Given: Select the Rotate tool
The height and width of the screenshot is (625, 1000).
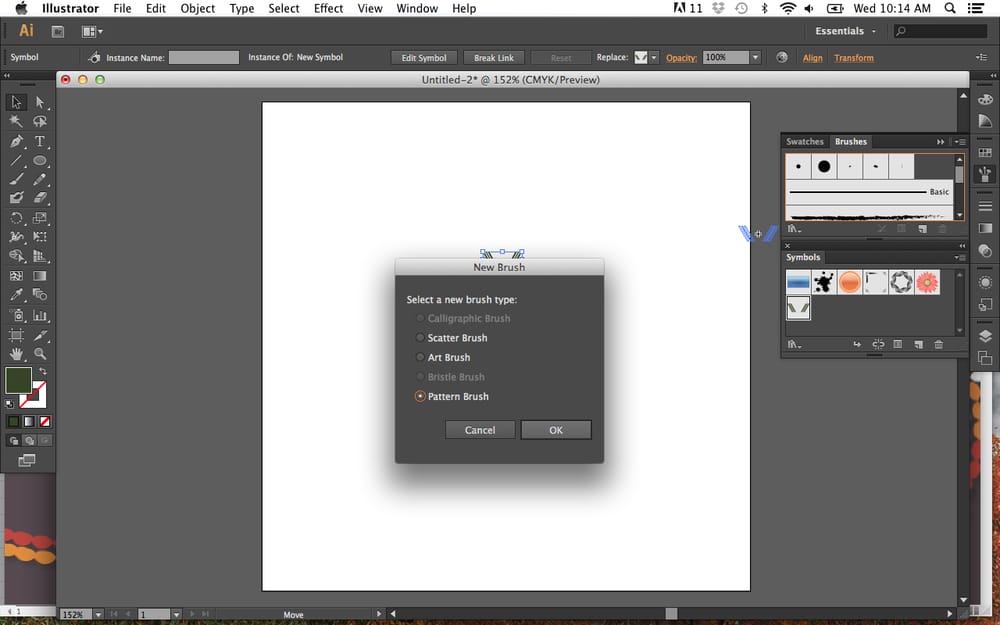Looking at the screenshot, I should click(16, 218).
